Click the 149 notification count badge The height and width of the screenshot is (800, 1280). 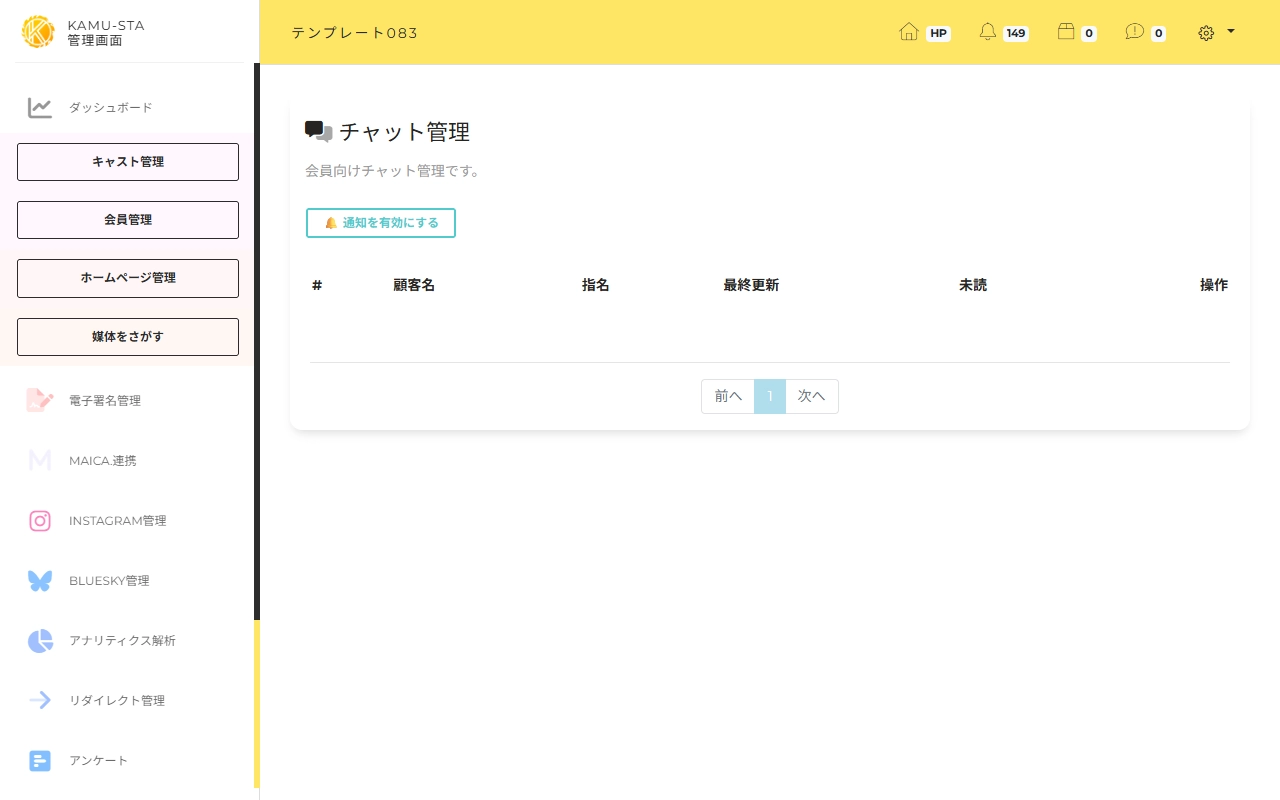[x=1016, y=33]
